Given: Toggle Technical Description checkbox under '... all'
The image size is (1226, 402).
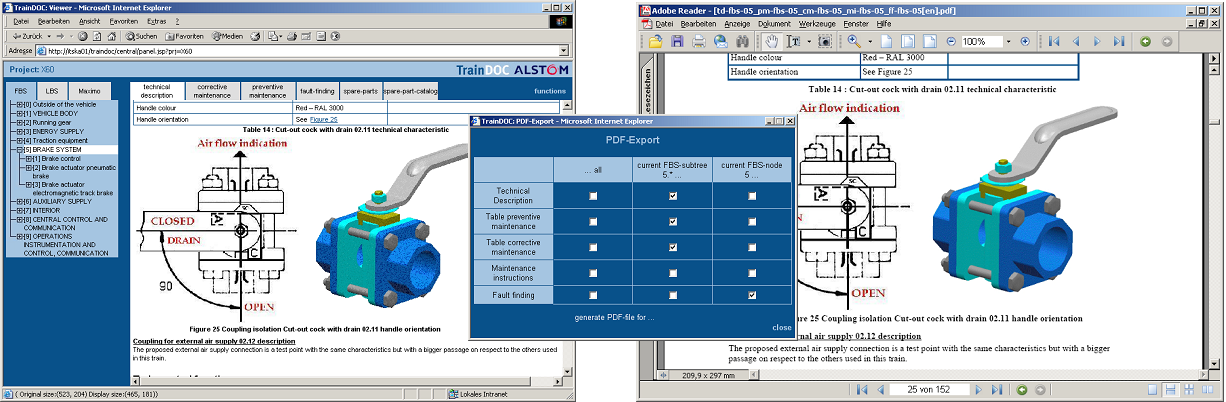Looking at the screenshot, I should [x=593, y=196].
